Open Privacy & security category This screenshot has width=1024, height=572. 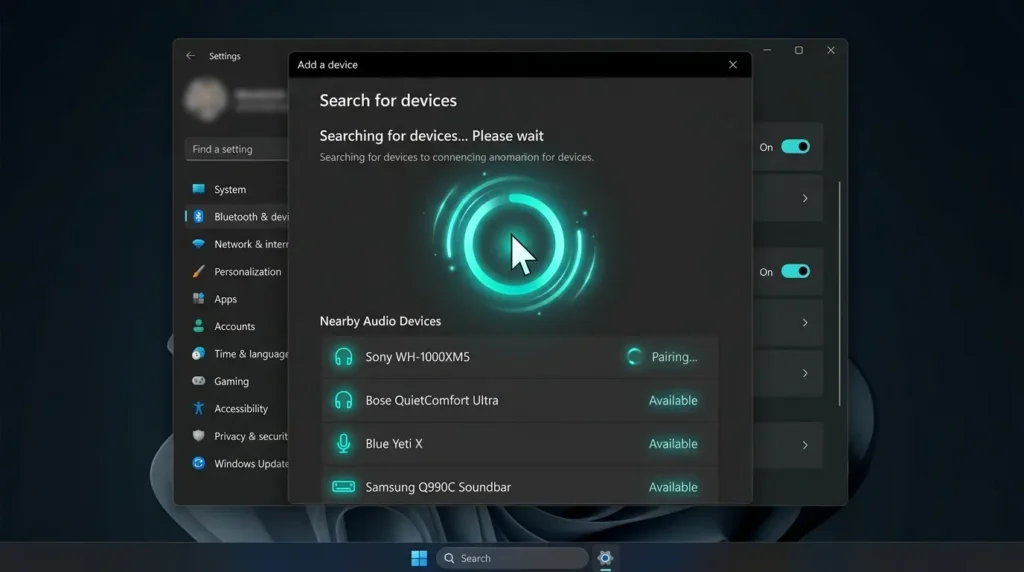237,436
